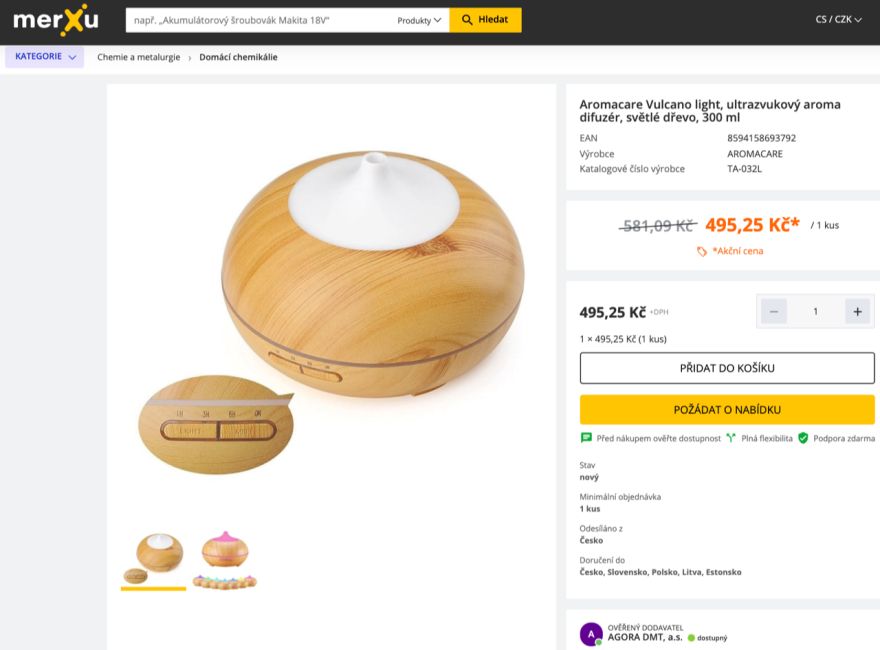Viewport: 880px width, 650px height.
Task: Decrease quantity with the minus button
Action: coord(774,312)
